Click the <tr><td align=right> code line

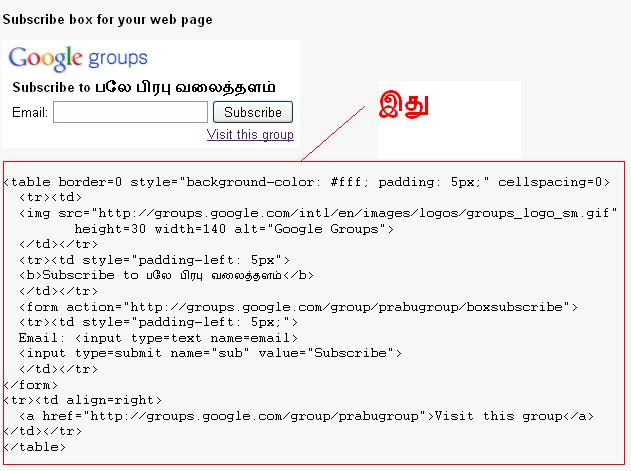82,400
